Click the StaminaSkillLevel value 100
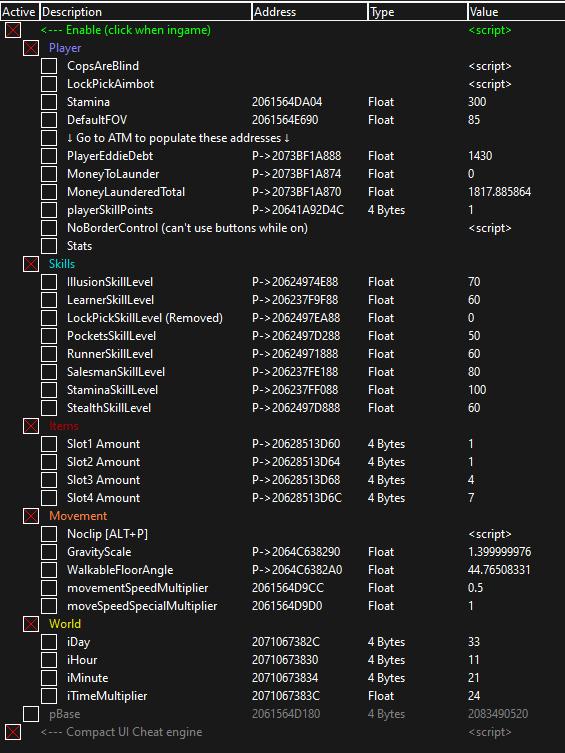The width and height of the screenshot is (565, 753). click(477, 390)
